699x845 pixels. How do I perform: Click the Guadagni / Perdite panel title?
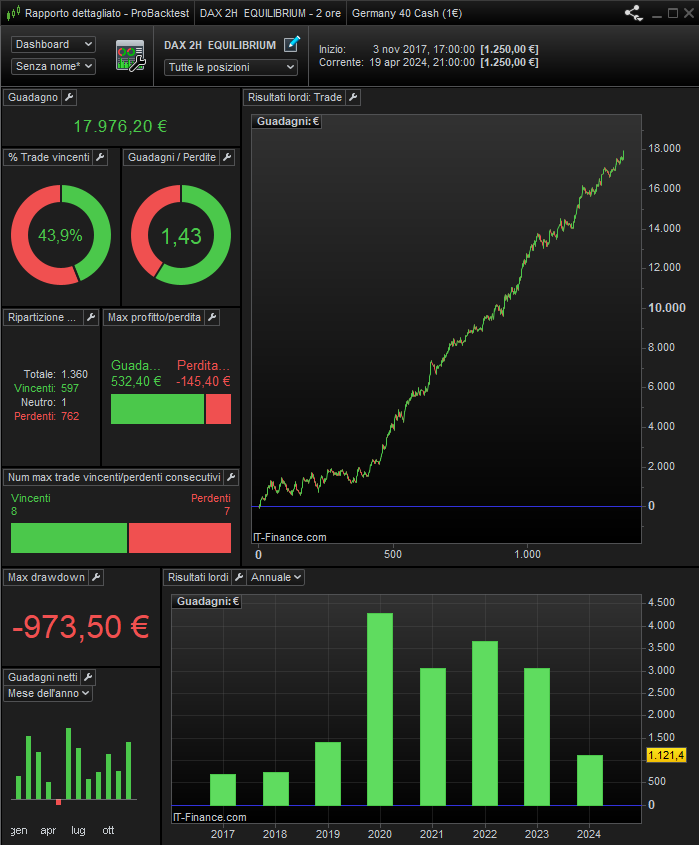pyautogui.click(x=172, y=157)
